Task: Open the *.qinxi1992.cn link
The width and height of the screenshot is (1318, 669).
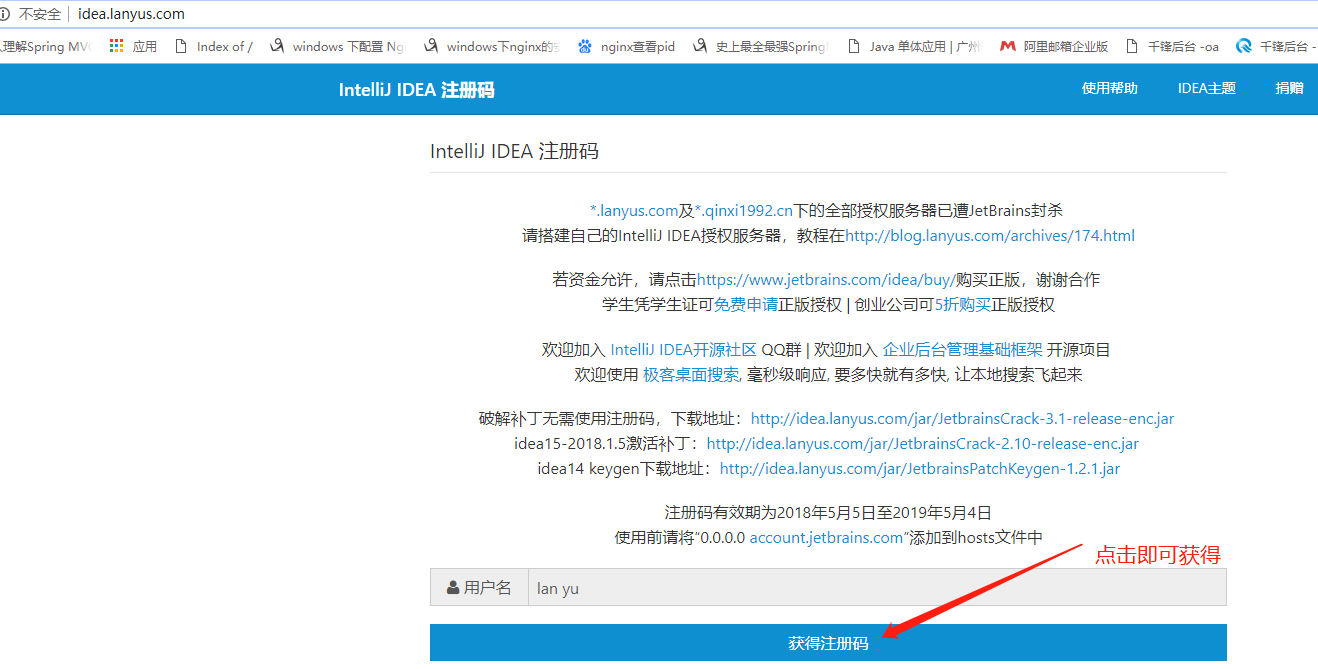Action: pyautogui.click(x=744, y=210)
